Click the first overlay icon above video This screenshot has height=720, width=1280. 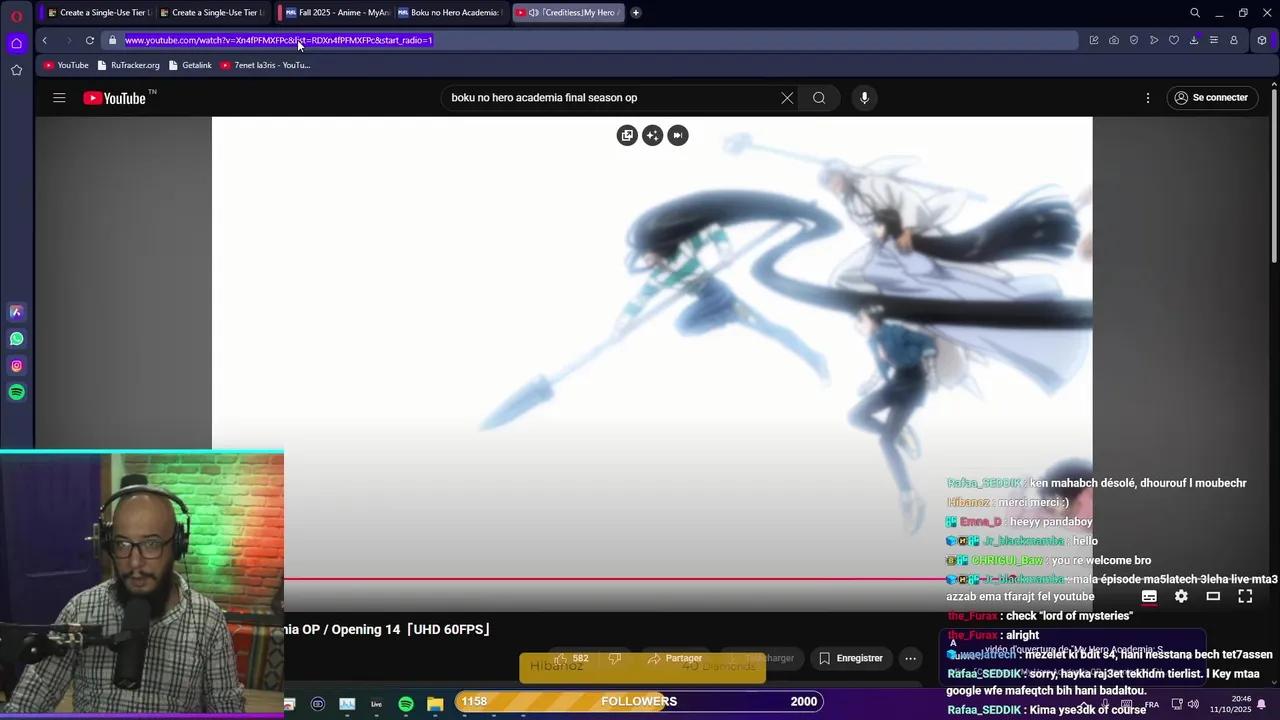coord(627,135)
